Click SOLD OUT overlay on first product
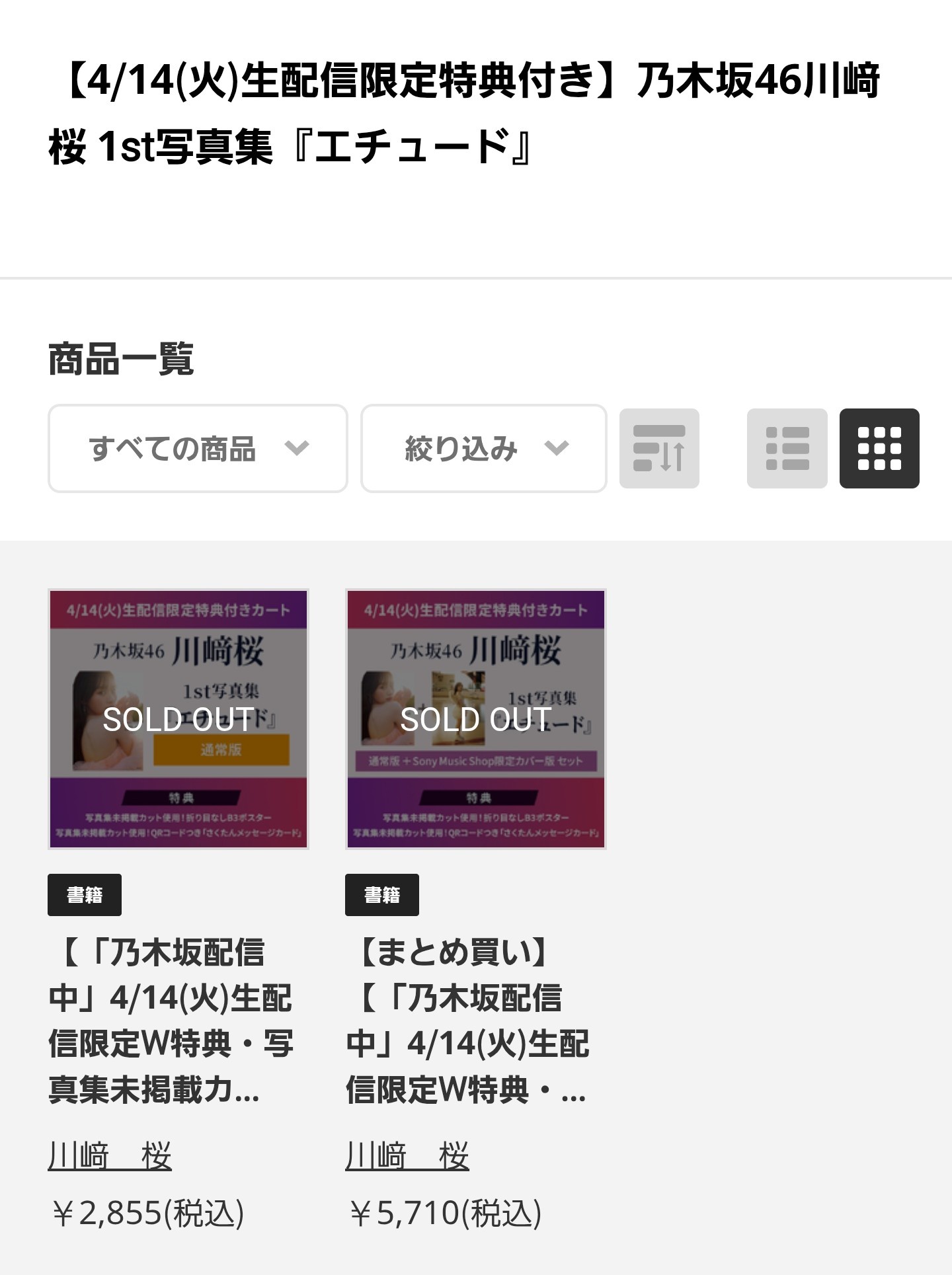The width and height of the screenshot is (952, 1275). coord(178,719)
